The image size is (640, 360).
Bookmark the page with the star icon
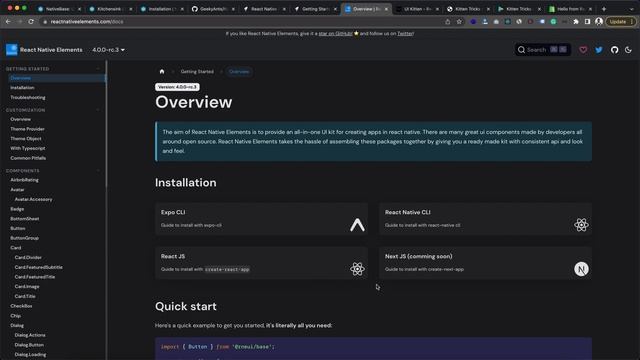click(x=459, y=22)
